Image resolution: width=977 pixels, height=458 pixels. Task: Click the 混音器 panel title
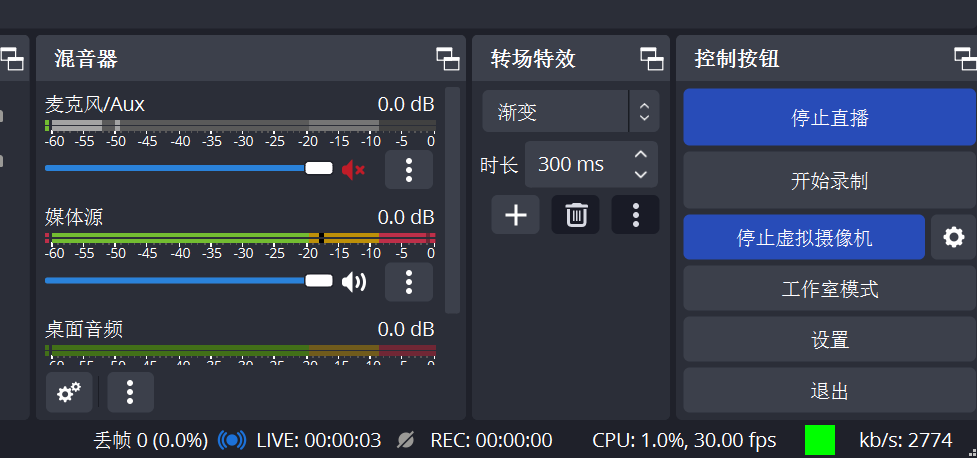[86, 59]
